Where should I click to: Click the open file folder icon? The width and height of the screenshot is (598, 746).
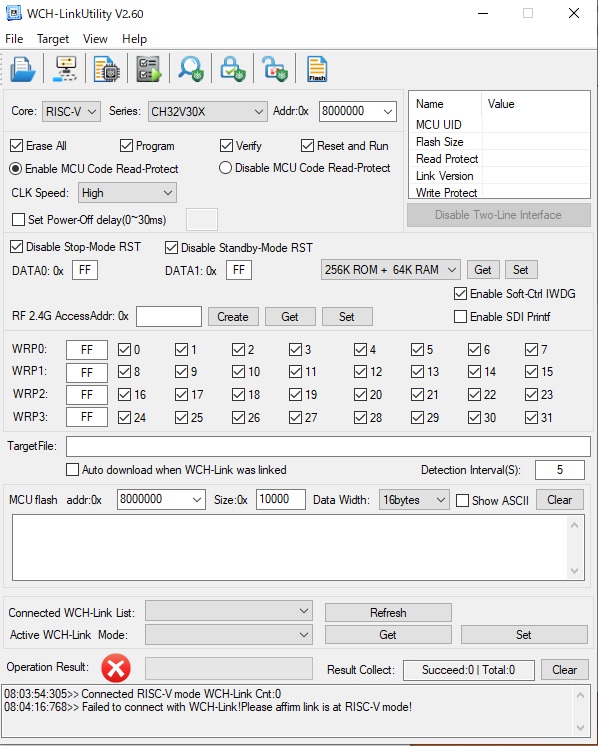(x=22, y=69)
